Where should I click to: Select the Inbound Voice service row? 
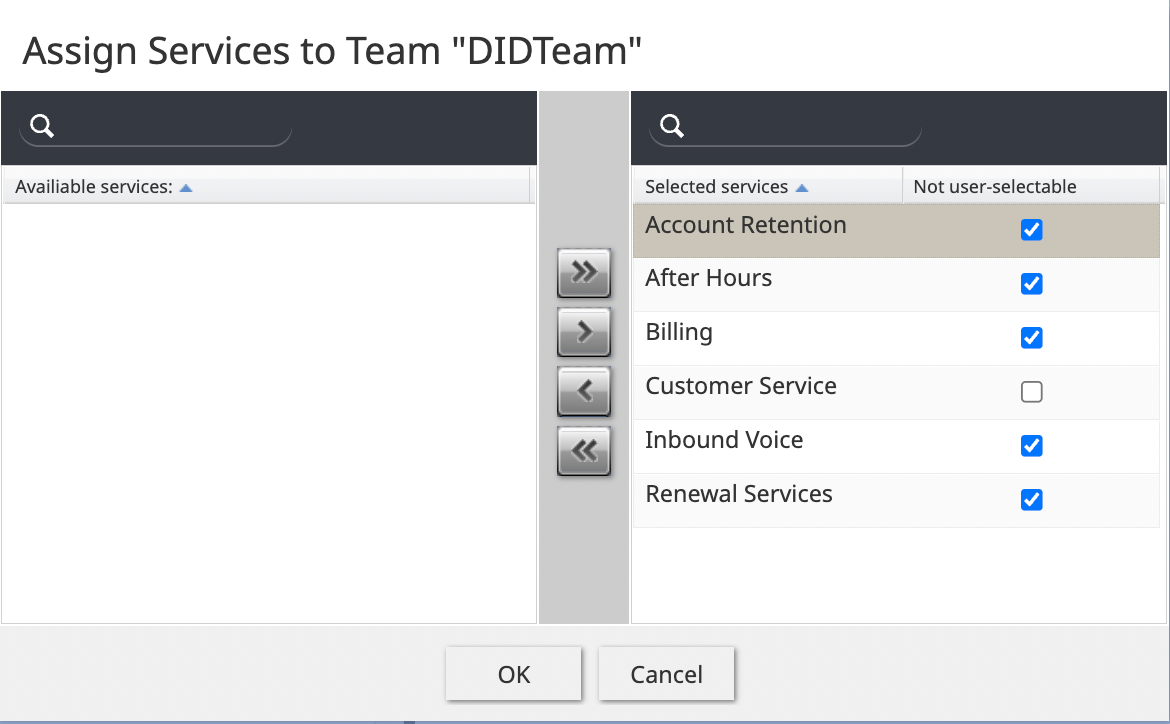(896, 446)
